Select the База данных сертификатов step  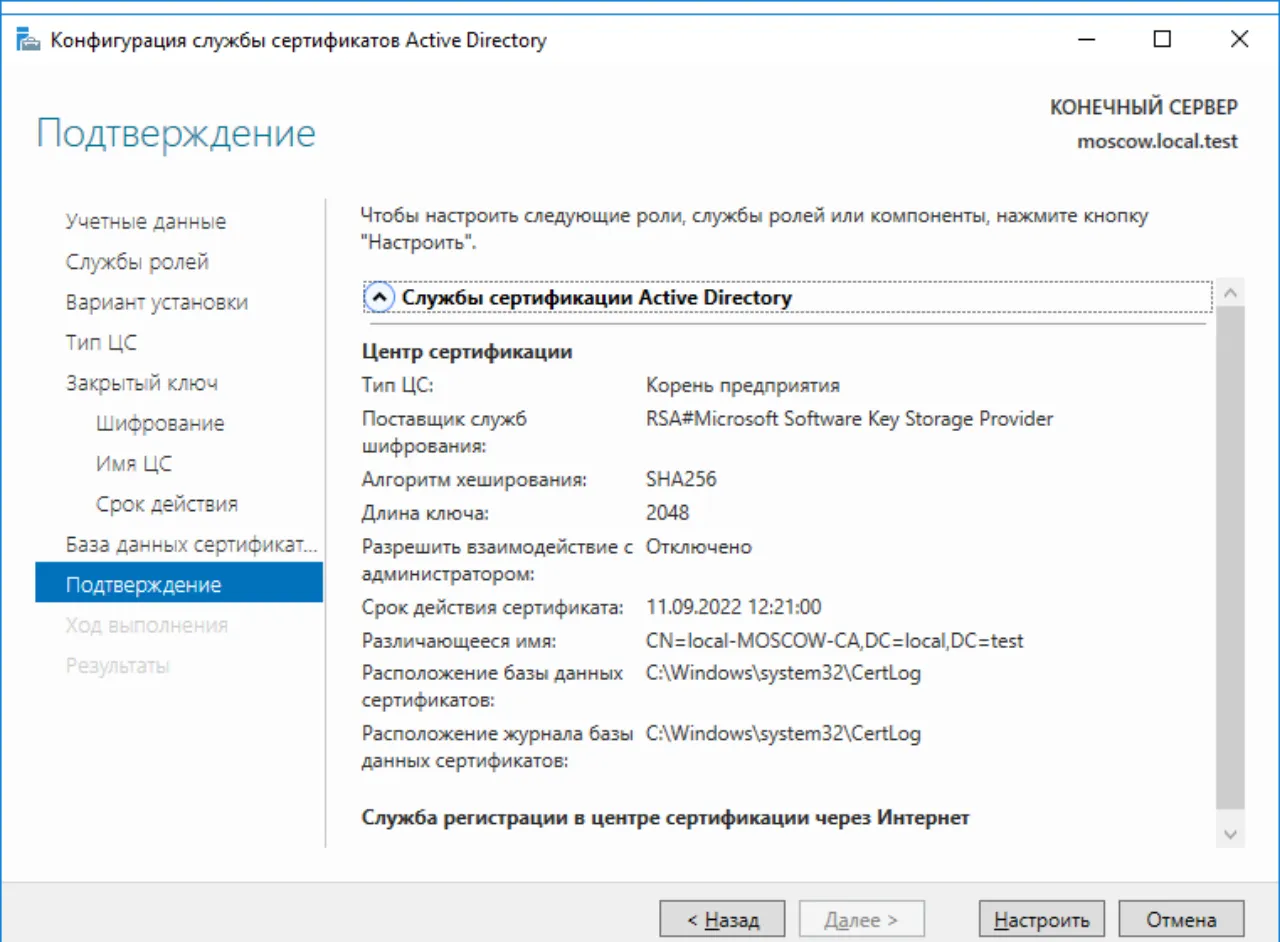tap(191, 545)
